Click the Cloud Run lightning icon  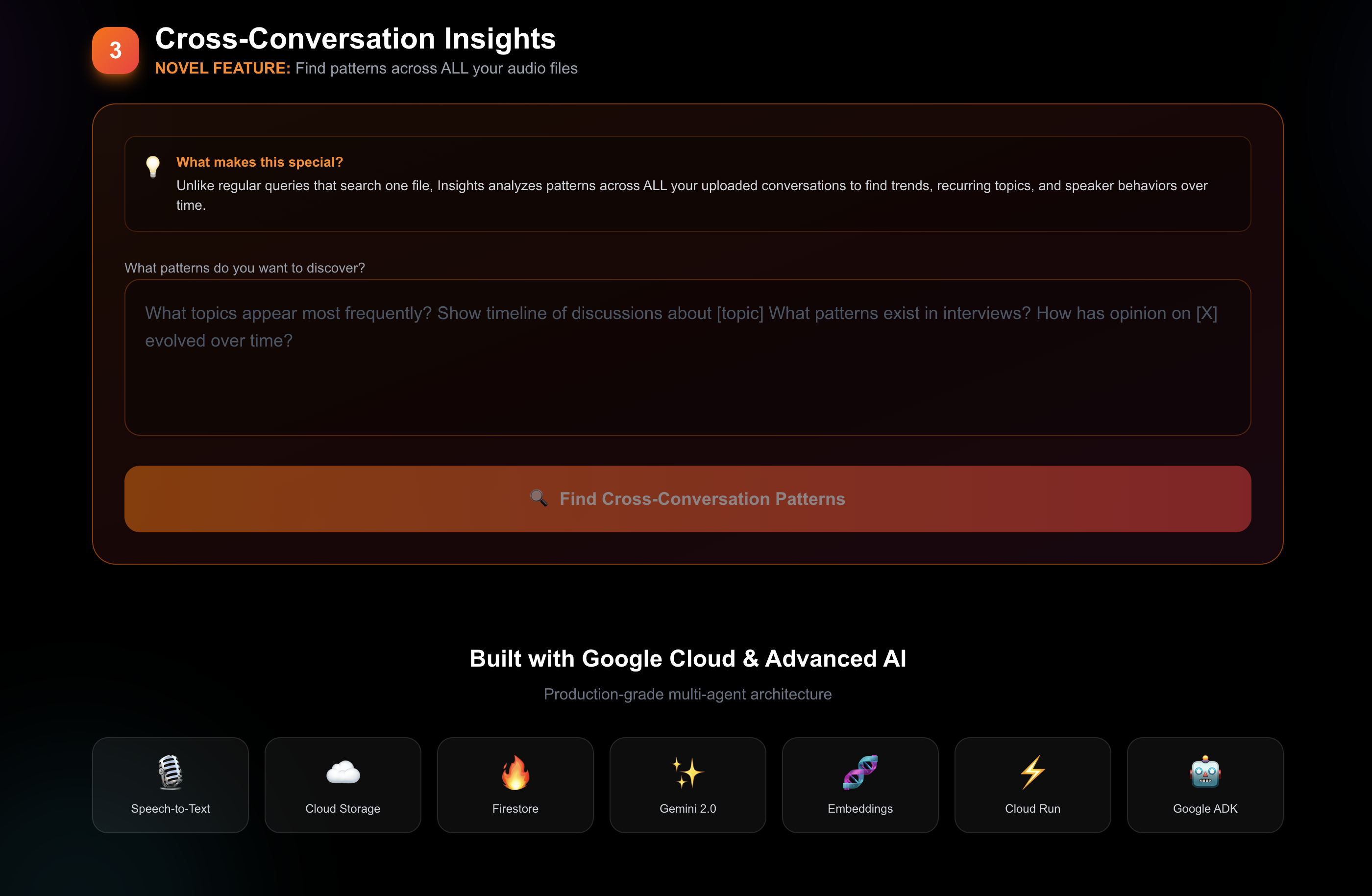pos(1032,772)
